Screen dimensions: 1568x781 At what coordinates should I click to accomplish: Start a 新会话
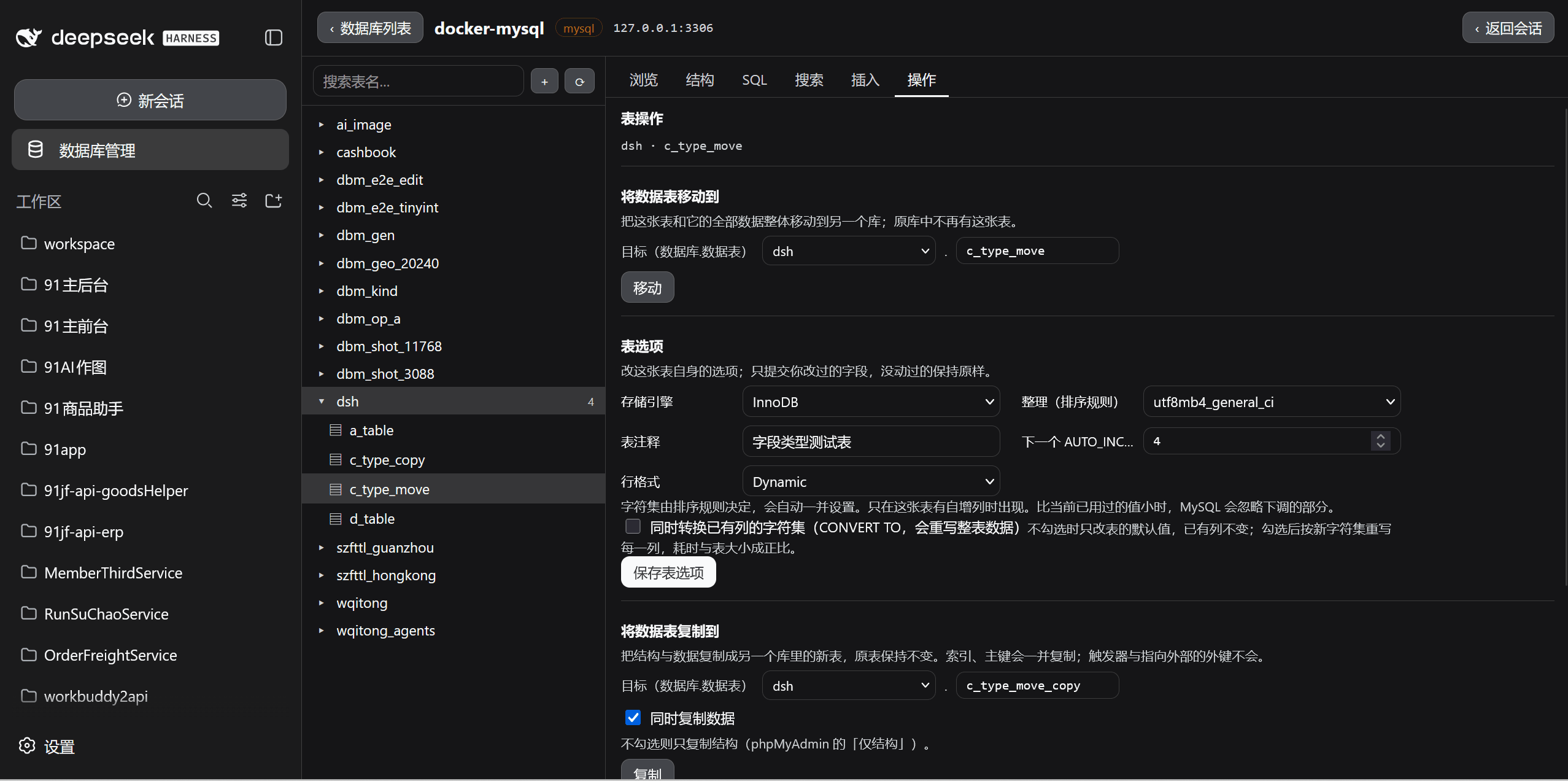(150, 100)
